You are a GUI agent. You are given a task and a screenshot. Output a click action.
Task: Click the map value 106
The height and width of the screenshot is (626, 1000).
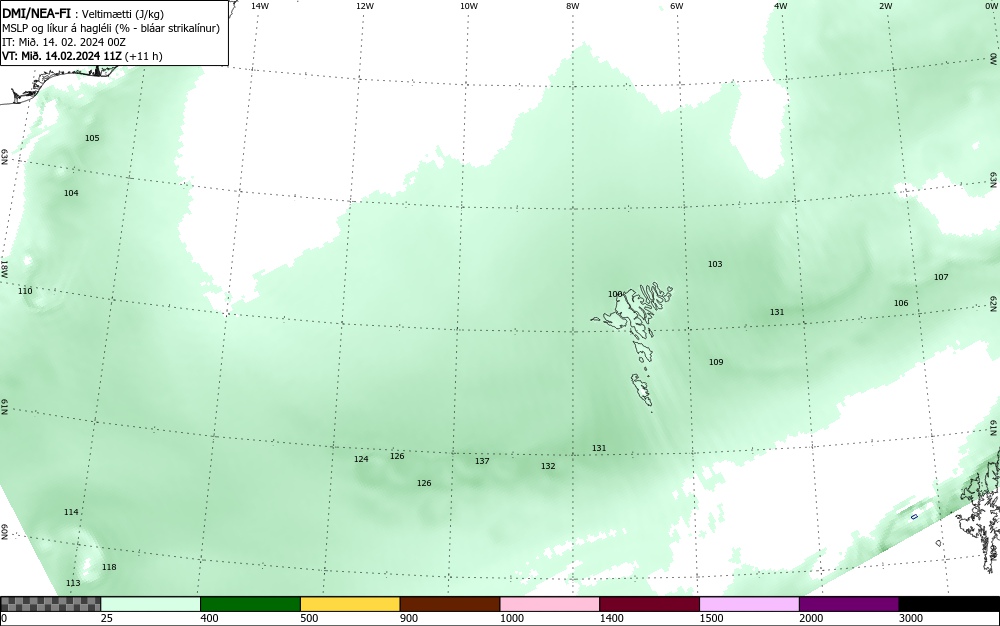click(x=901, y=303)
